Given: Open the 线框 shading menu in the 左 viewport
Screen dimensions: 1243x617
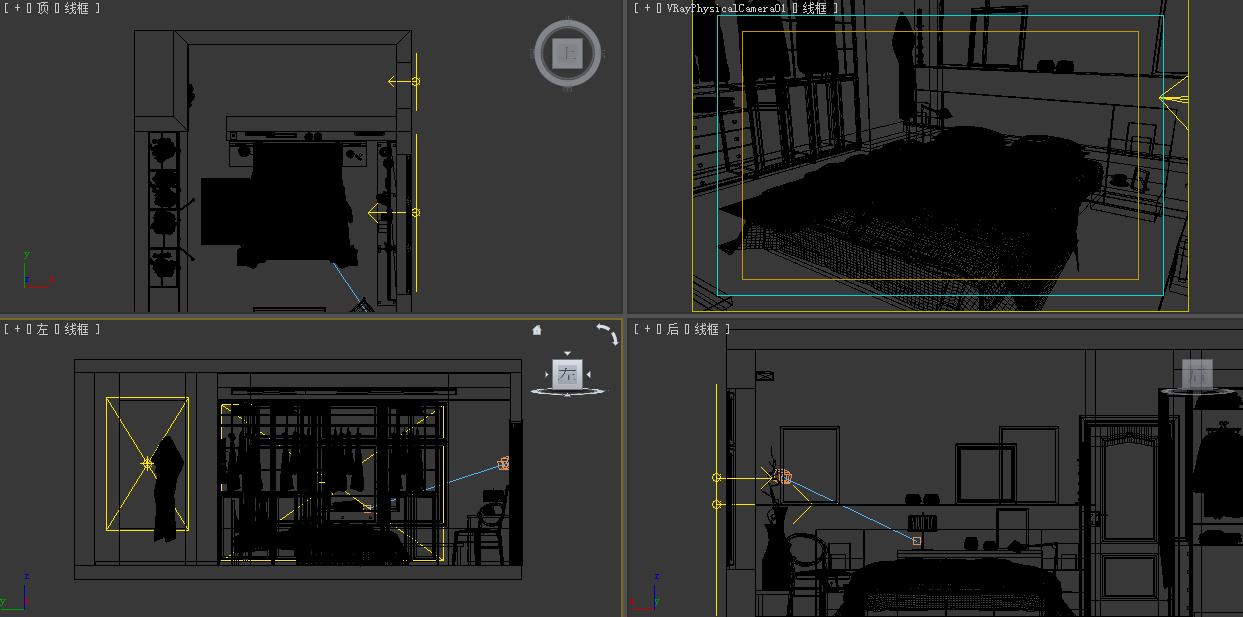Looking at the screenshot, I should point(77,329).
